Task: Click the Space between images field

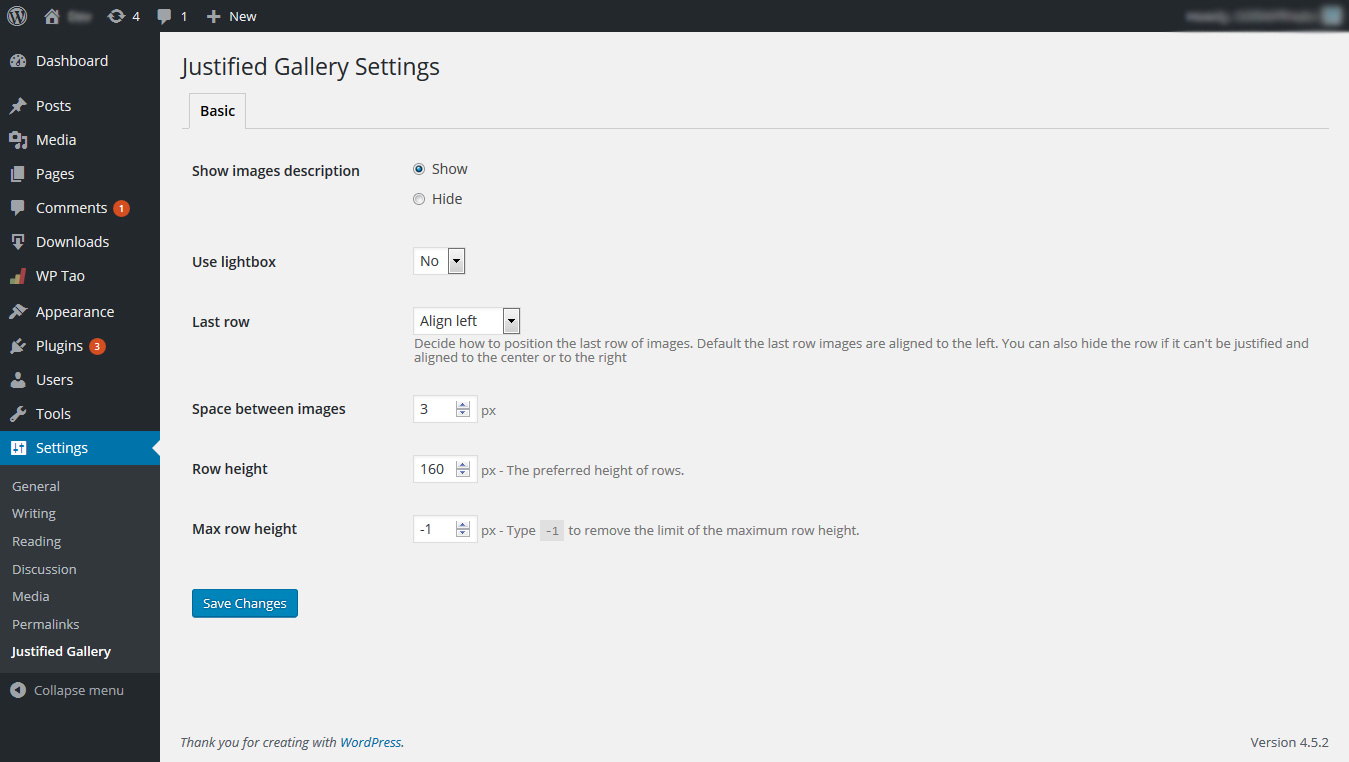Action: click(435, 409)
